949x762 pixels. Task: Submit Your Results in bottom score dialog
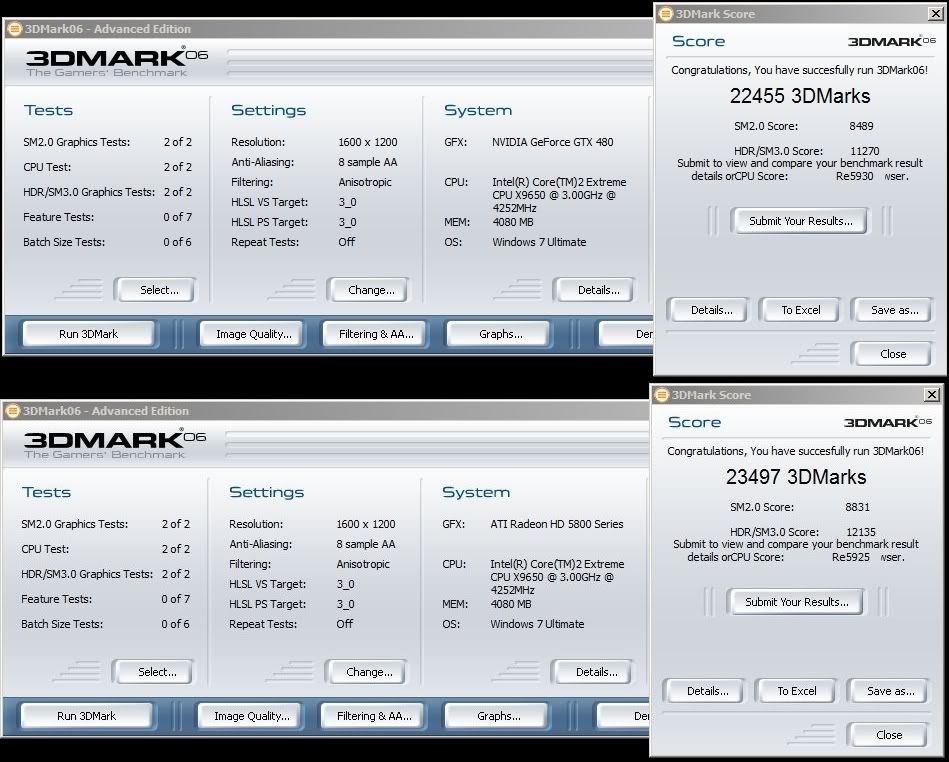[x=795, y=602]
